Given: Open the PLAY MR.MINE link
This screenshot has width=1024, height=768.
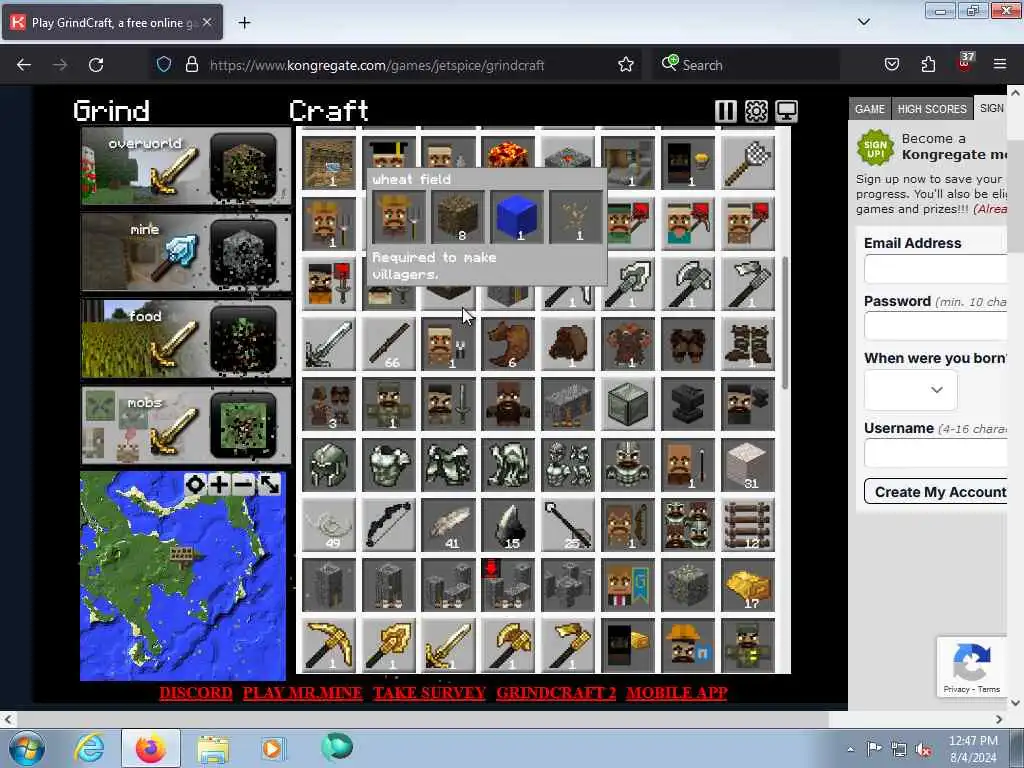Looking at the screenshot, I should point(302,693).
